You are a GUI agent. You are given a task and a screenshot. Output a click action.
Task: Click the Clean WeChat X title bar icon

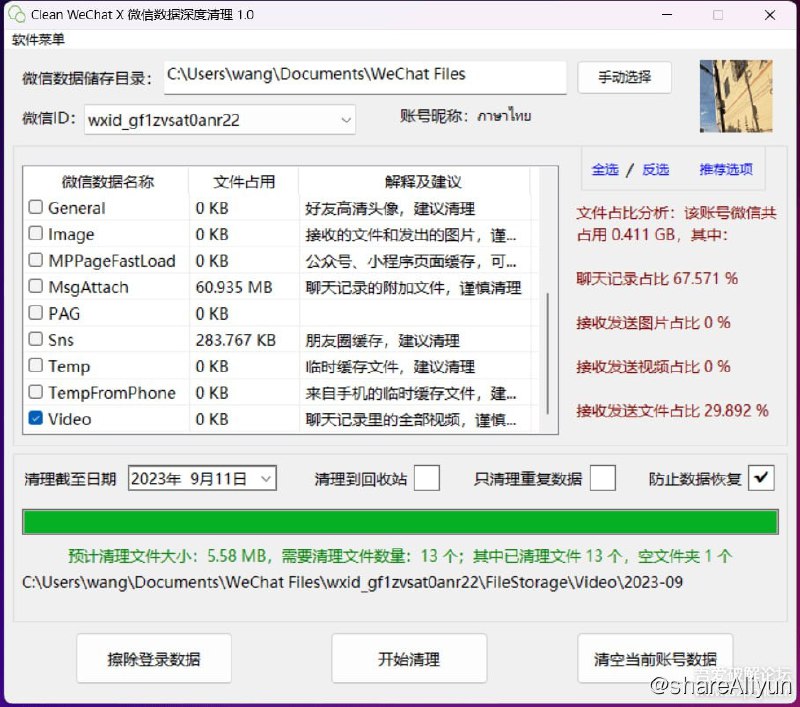click(x=15, y=15)
